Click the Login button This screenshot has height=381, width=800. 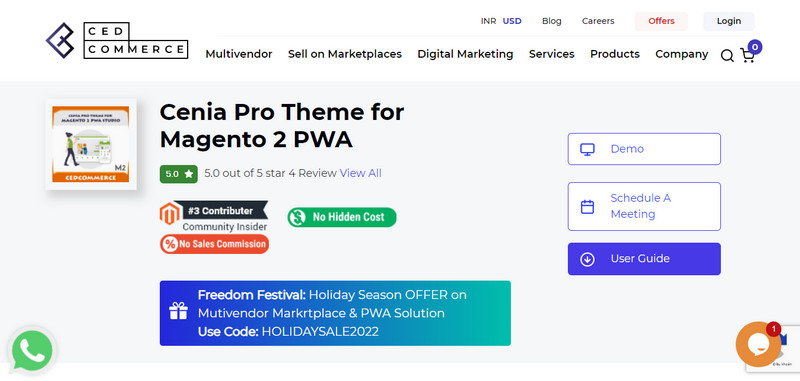tap(729, 21)
